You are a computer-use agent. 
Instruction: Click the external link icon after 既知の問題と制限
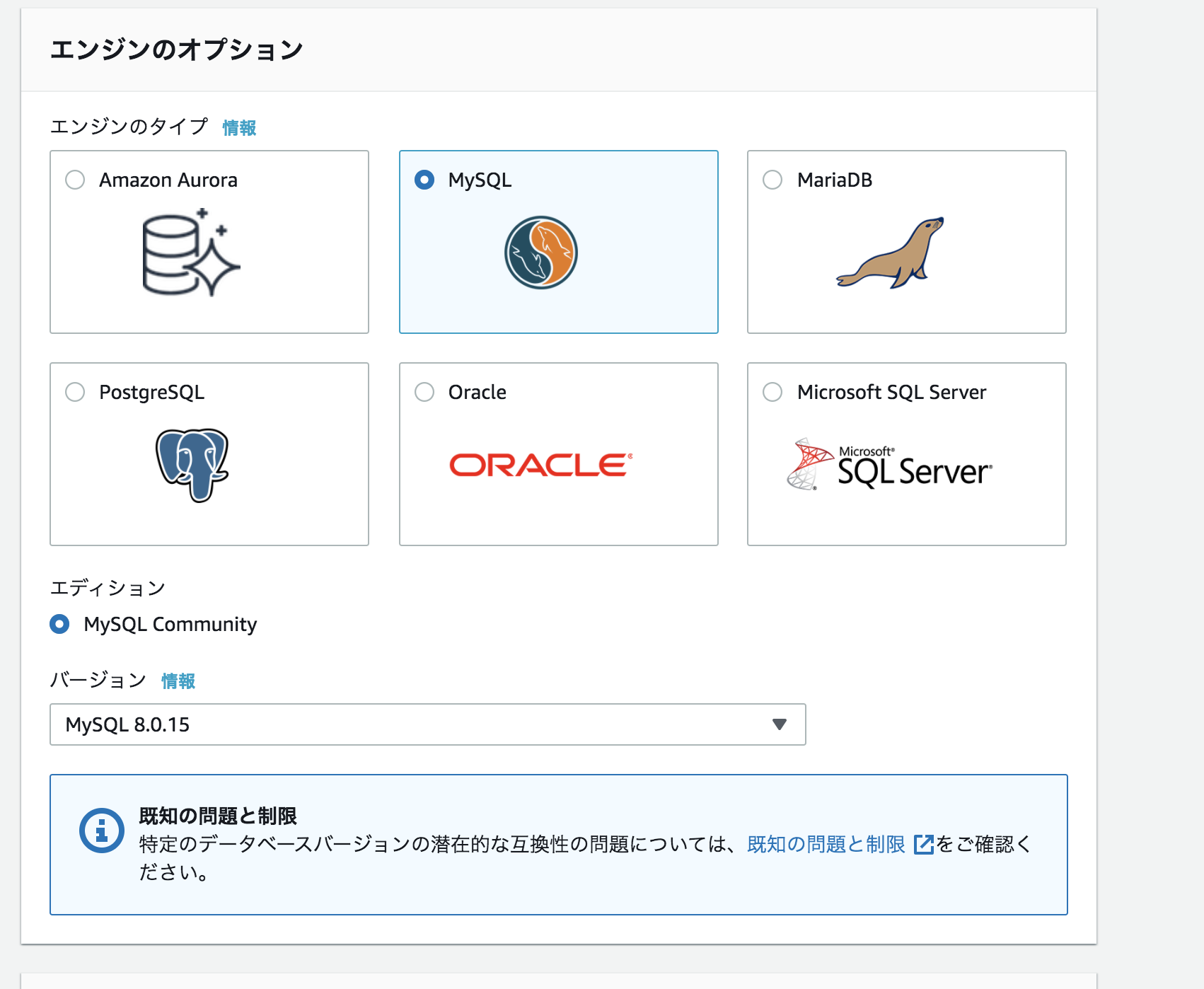[924, 845]
